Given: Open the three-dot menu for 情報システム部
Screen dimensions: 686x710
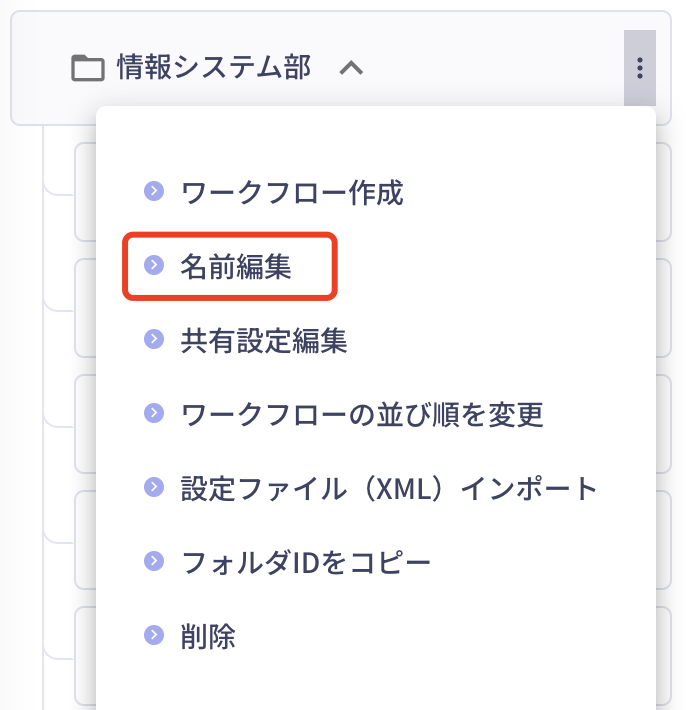Looking at the screenshot, I should (x=639, y=68).
